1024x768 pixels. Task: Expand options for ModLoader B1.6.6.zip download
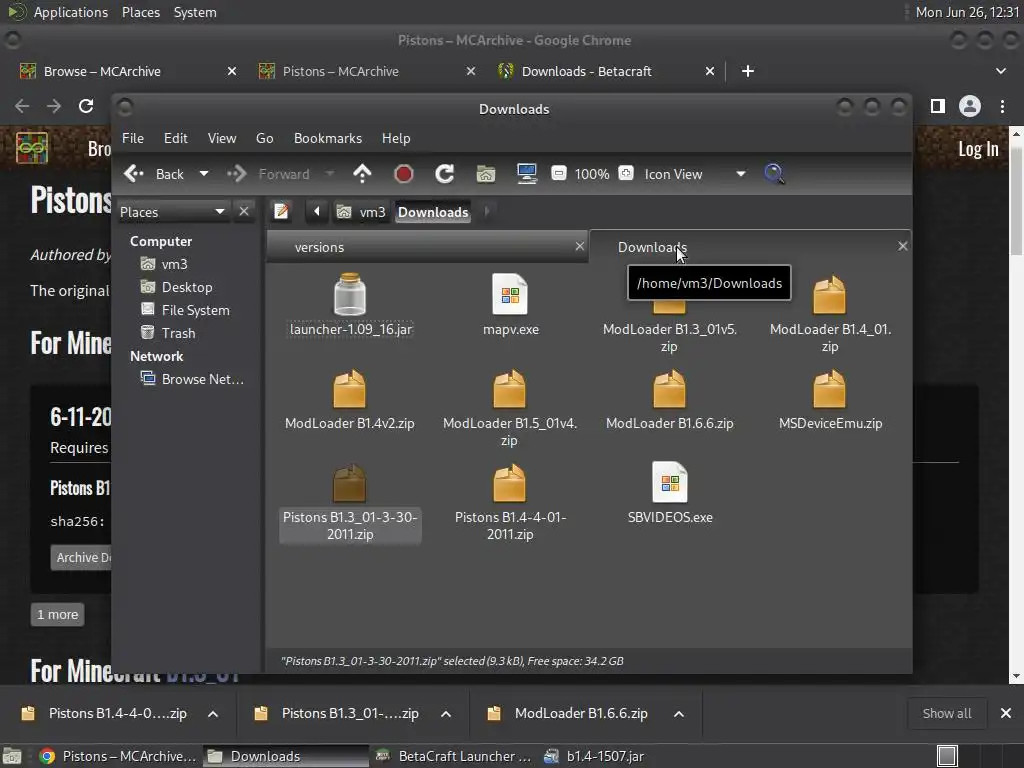pyautogui.click(x=679, y=714)
